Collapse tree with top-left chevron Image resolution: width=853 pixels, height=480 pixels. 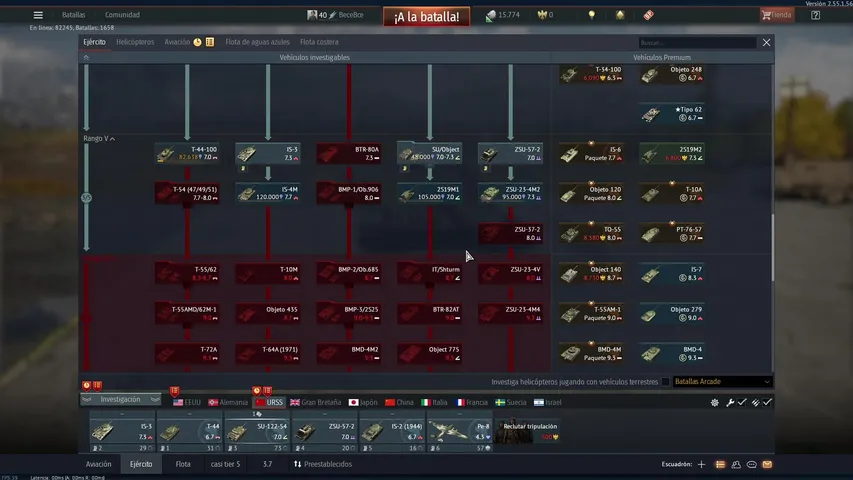tap(86, 57)
